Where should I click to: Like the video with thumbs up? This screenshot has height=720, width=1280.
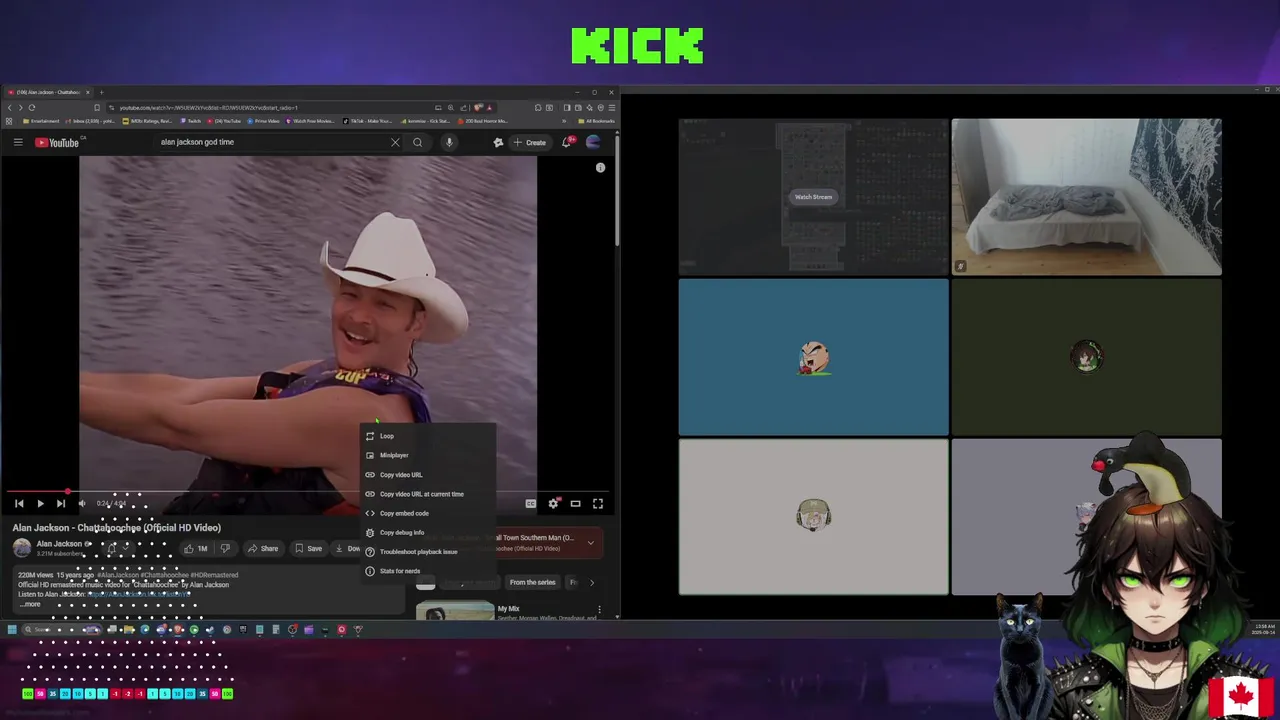pos(196,548)
